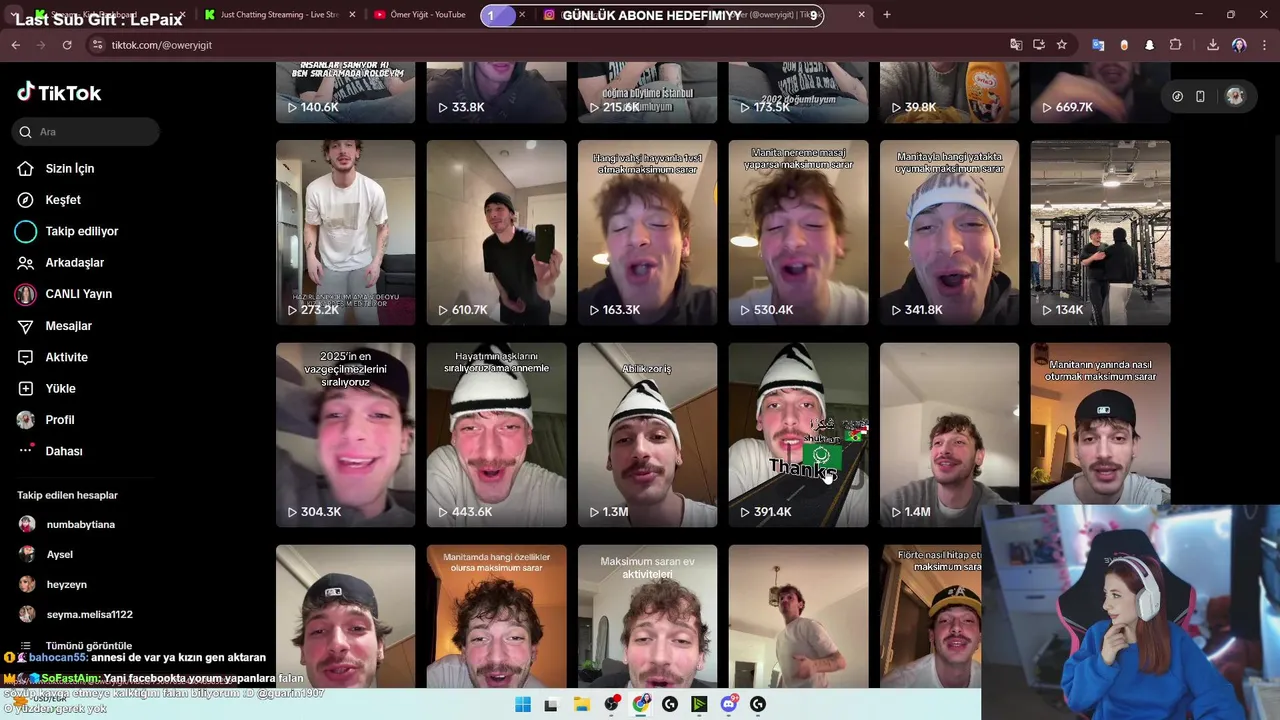Open Arkadaşlar section
This screenshot has height=720, width=1280.
74,263
